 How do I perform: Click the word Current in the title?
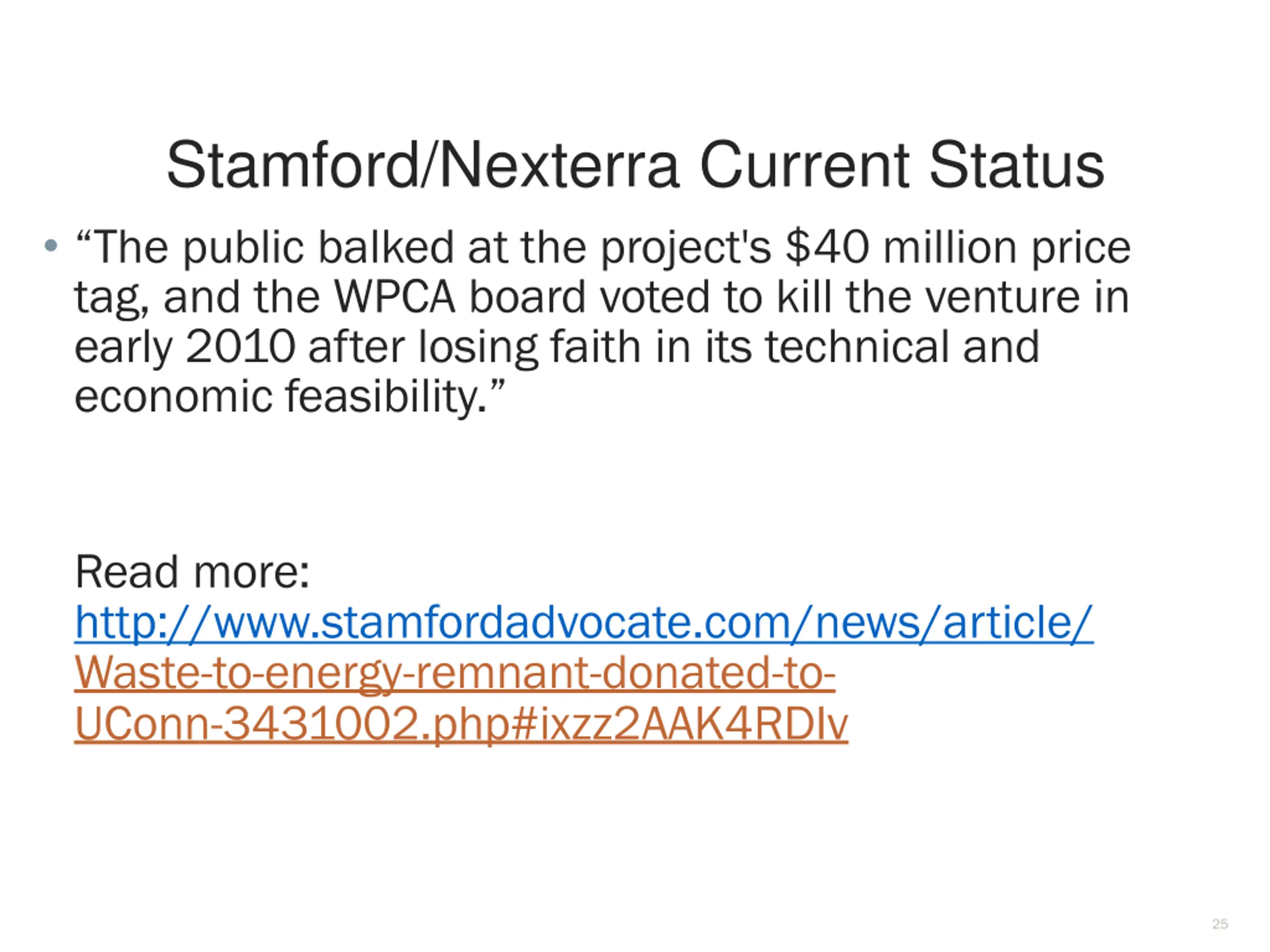coord(804,165)
